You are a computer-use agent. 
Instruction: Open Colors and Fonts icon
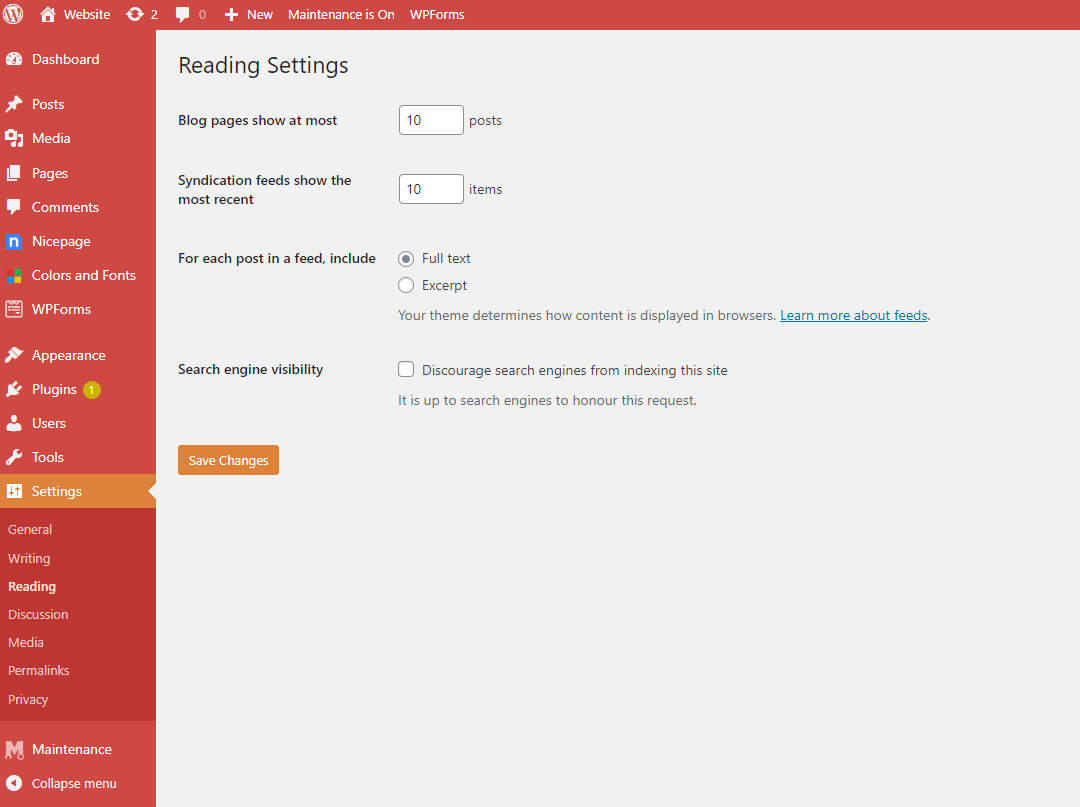14,275
